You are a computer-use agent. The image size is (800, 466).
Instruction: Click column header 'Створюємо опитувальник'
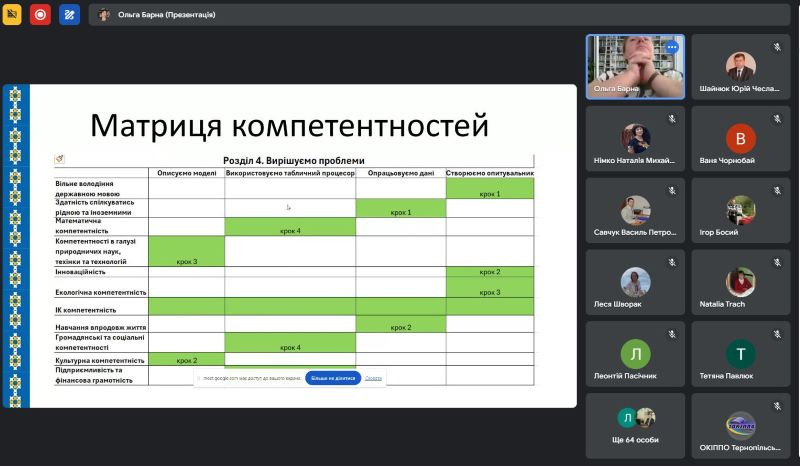[490, 173]
